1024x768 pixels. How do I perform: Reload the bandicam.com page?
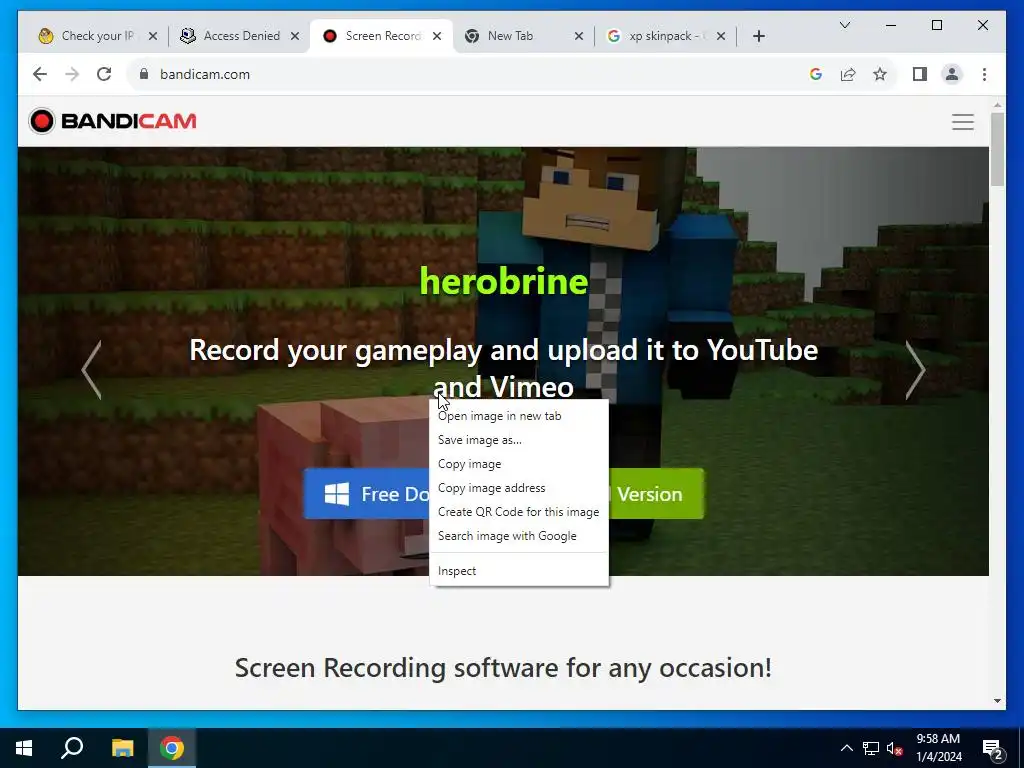104,74
